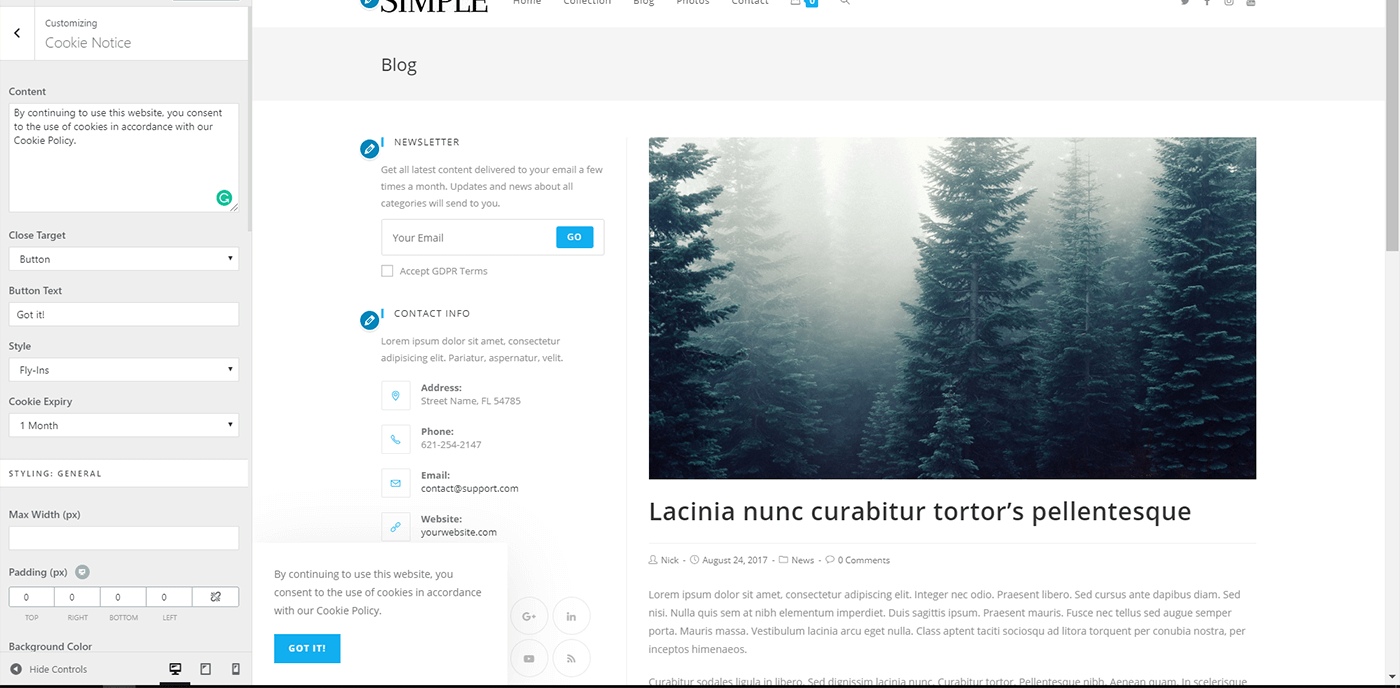The height and width of the screenshot is (688, 1400).
Task: Click the padding Right value field
Action: coord(78,597)
